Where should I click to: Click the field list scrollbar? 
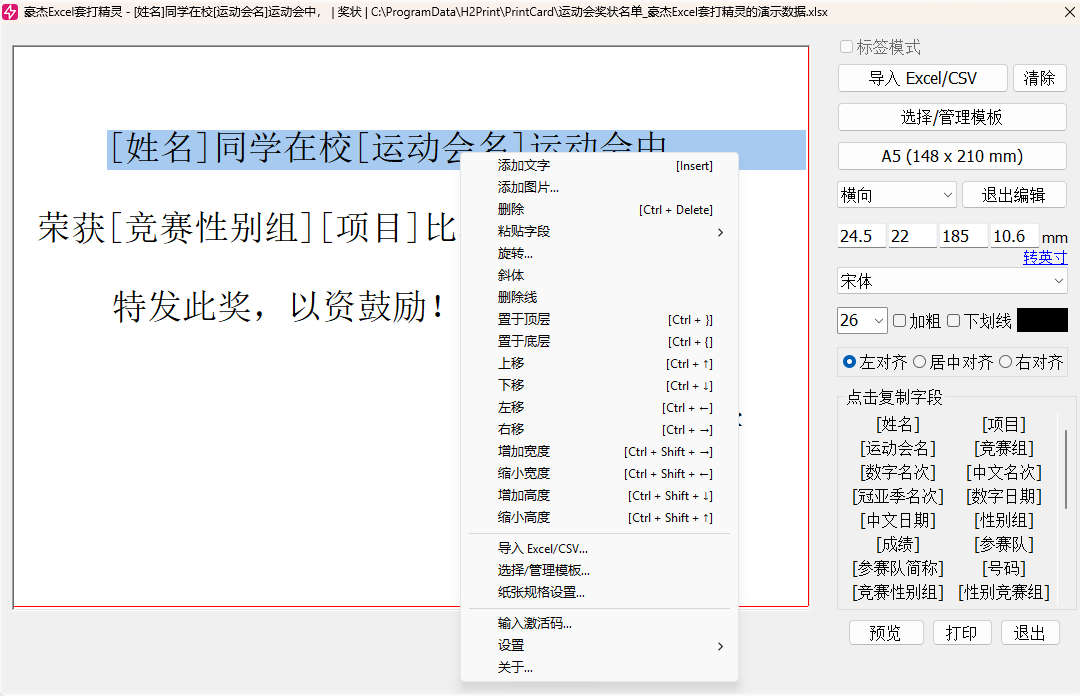1066,469
